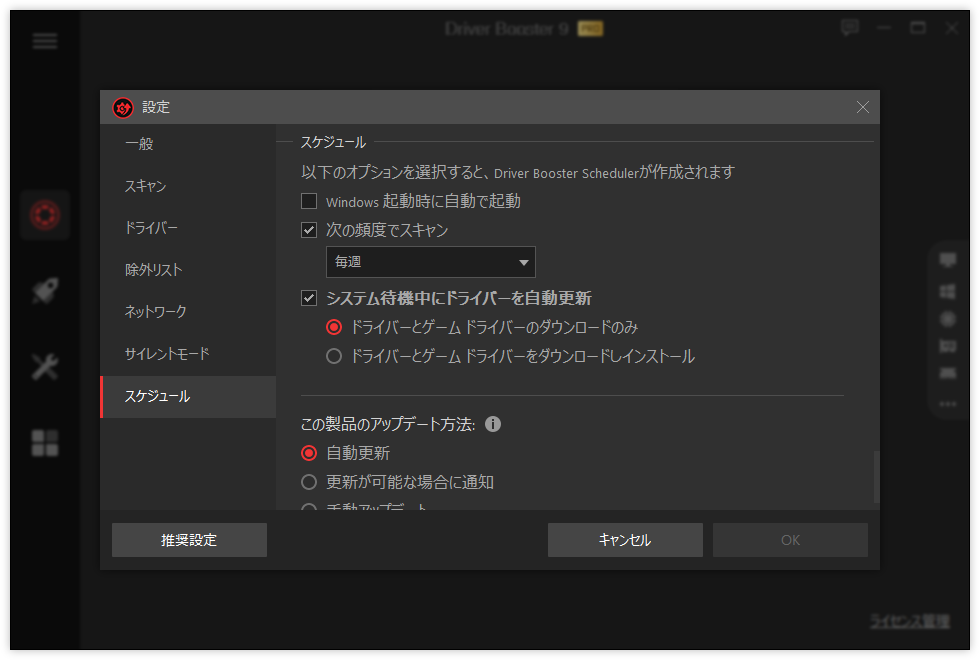Click the red scan icon in left sidebar
Viewport: 980px width, 660px height.
click(x=45, y=215)
